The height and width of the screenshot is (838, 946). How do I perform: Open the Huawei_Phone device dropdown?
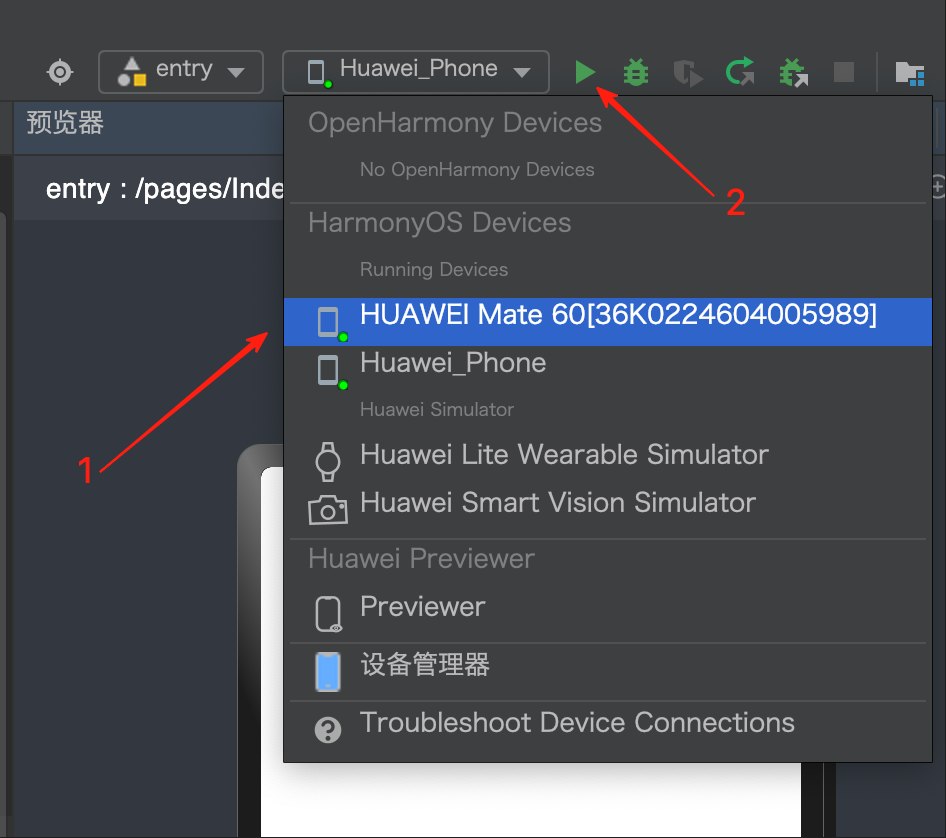416,72
